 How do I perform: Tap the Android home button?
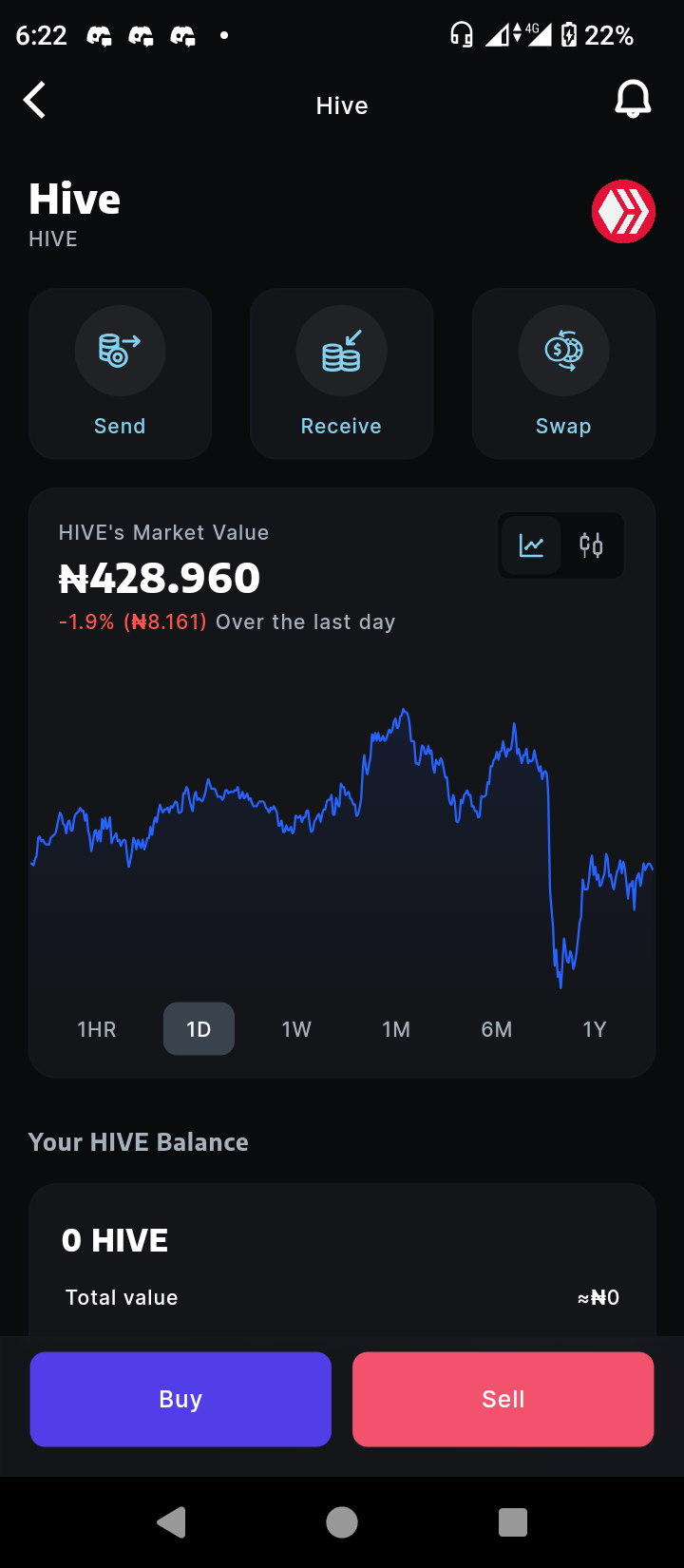click(342, 1522)
